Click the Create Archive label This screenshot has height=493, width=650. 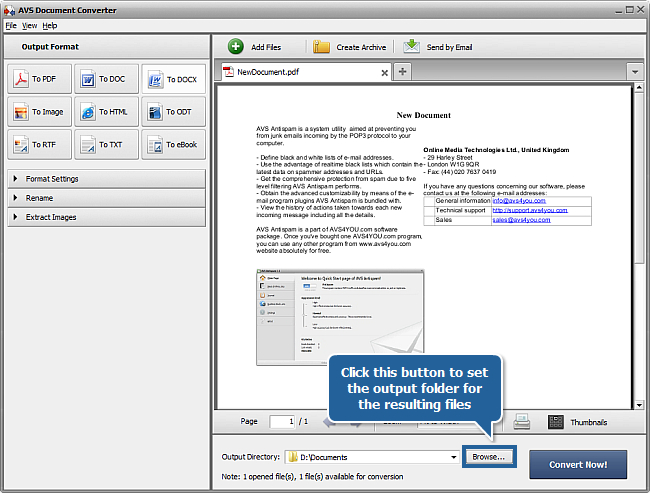(361, 47)
